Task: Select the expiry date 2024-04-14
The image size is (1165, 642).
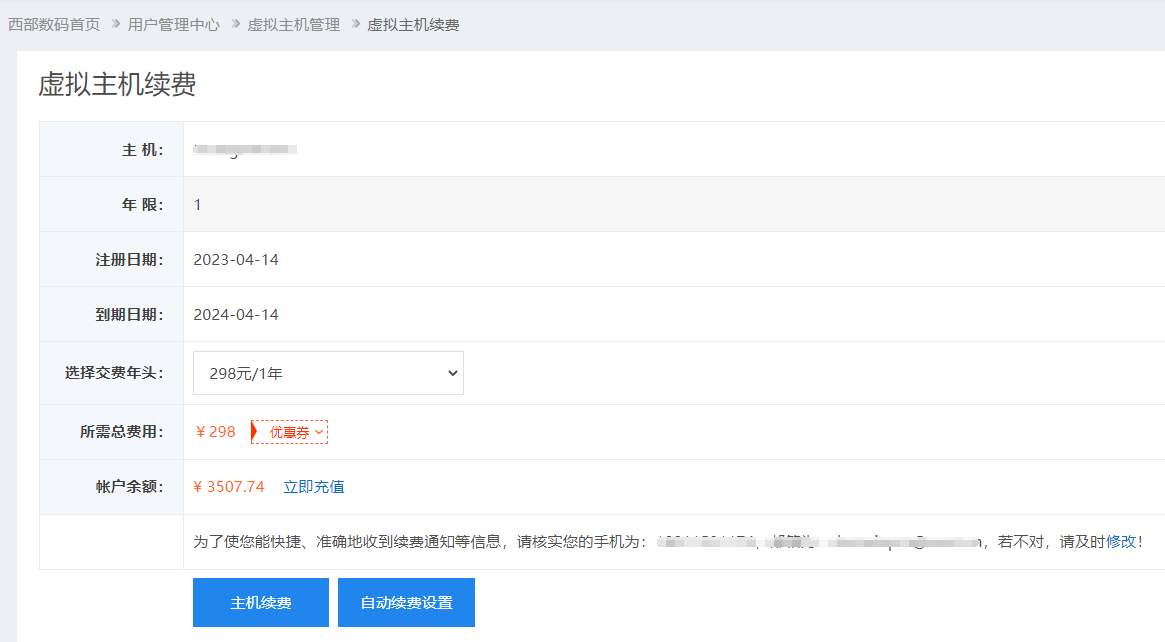Action: (x=236, y=315)
